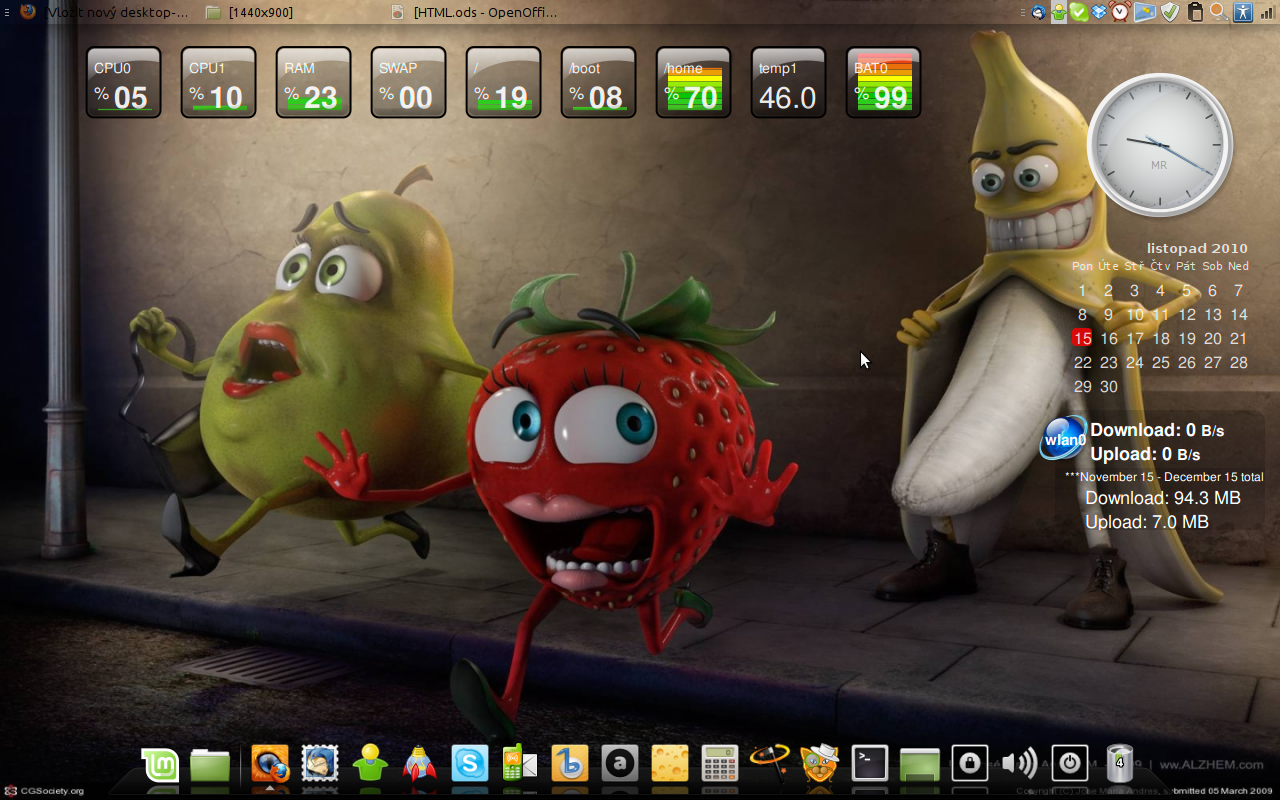The image size is (1280, 800).
Task: Click the green show-desktop window icon in dock
Action: coord(920,764)
